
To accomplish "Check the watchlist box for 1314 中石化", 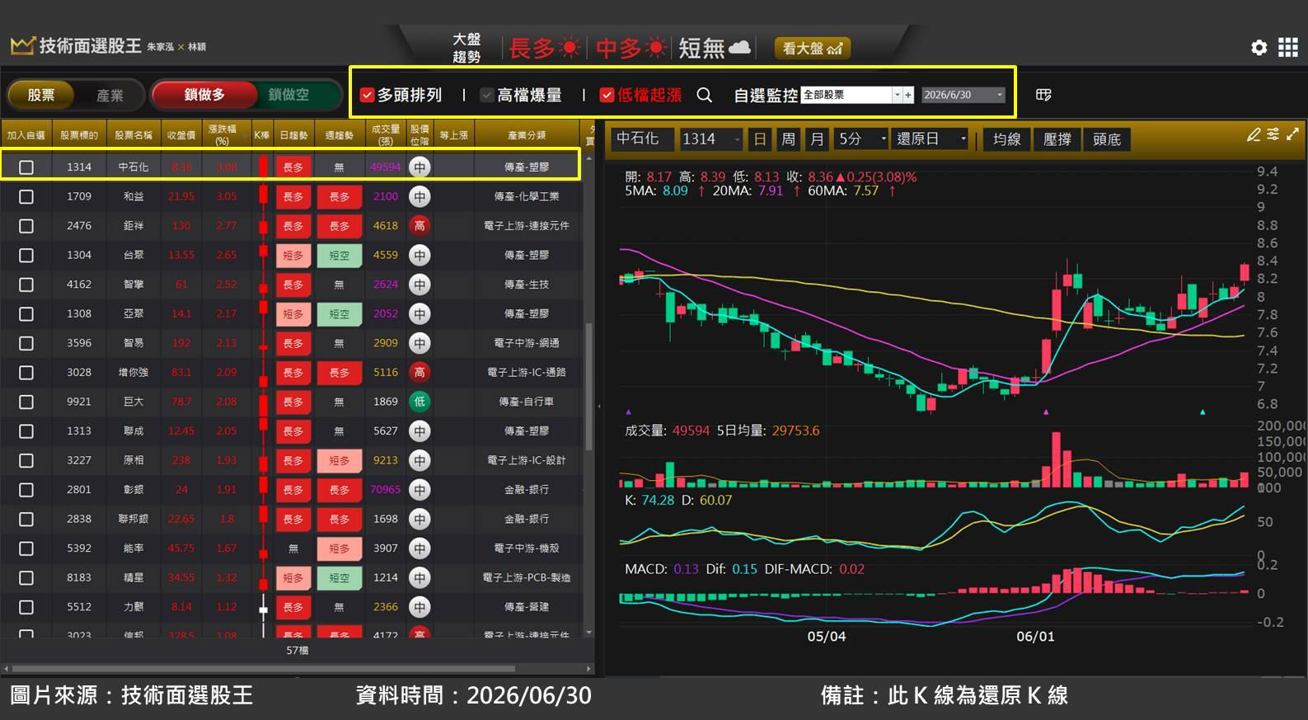I will pyautogui.click(x=26, y=168).
